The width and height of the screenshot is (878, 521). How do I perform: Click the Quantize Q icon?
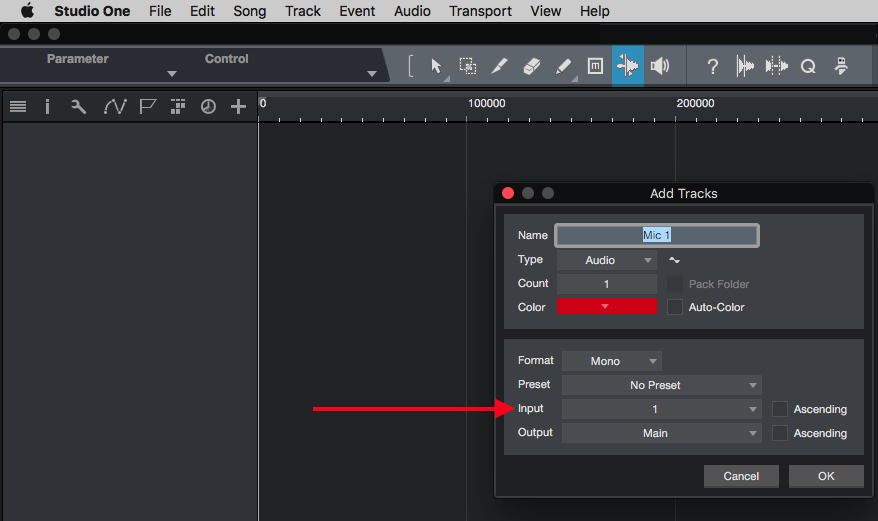coord(808,67)
